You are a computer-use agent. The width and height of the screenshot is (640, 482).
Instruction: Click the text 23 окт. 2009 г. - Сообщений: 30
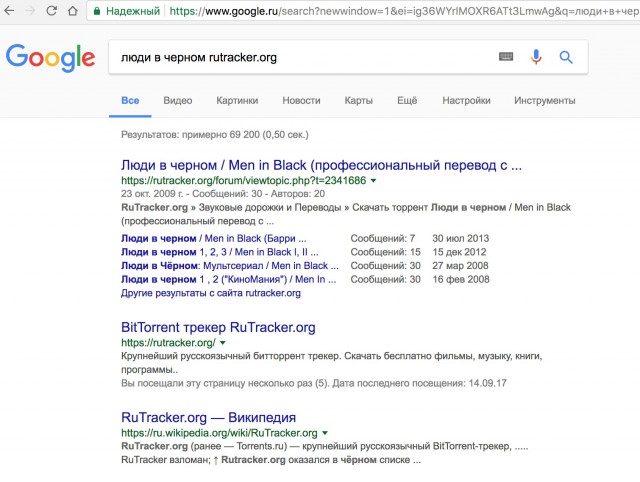pyautogui.click(x=191, y=194)
